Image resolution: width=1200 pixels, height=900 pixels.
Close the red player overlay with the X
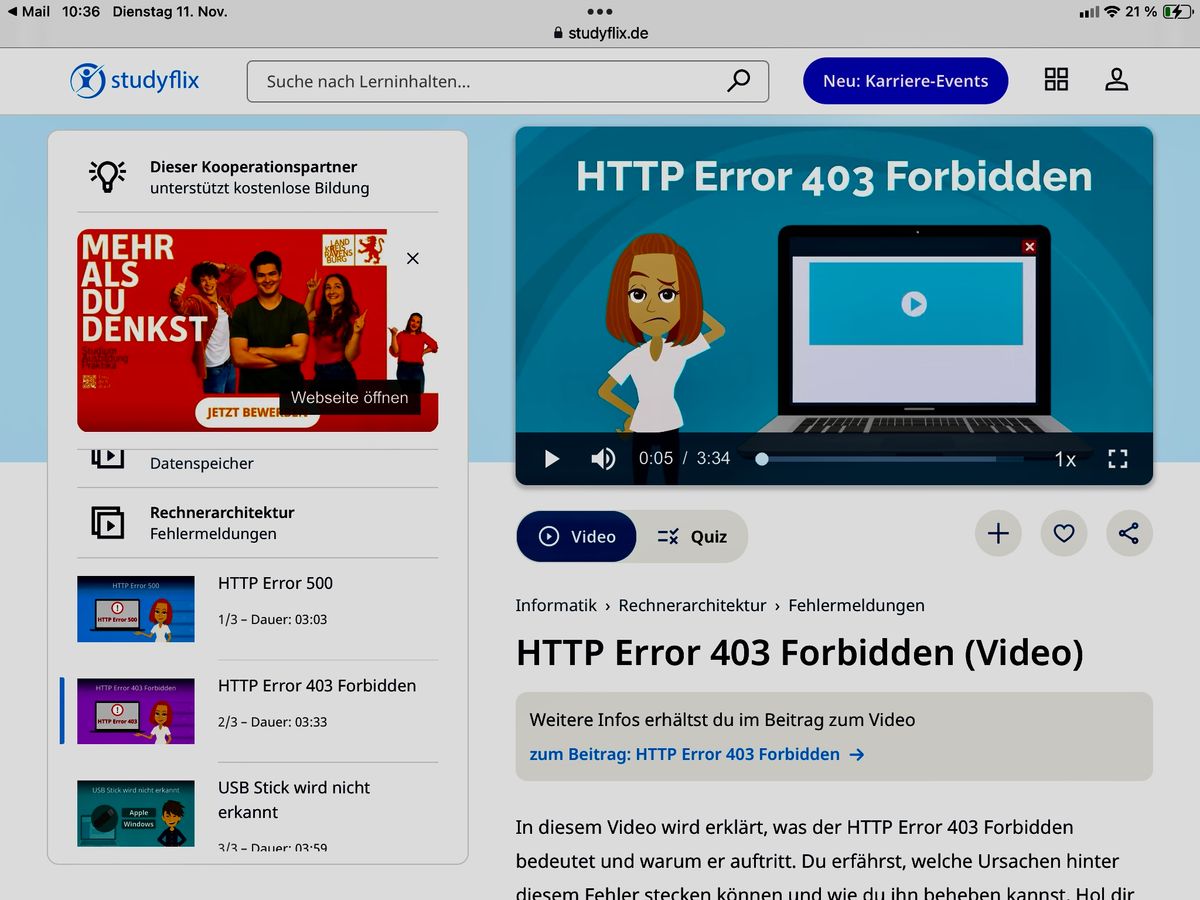pos(1029,246)
